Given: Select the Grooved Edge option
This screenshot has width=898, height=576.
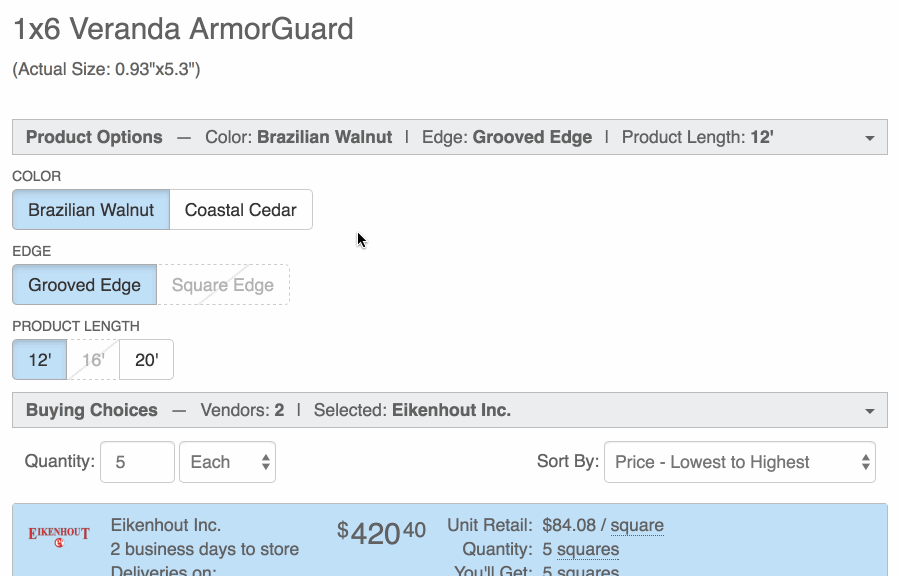Looking at the screenshot, I should pos(84,285).
